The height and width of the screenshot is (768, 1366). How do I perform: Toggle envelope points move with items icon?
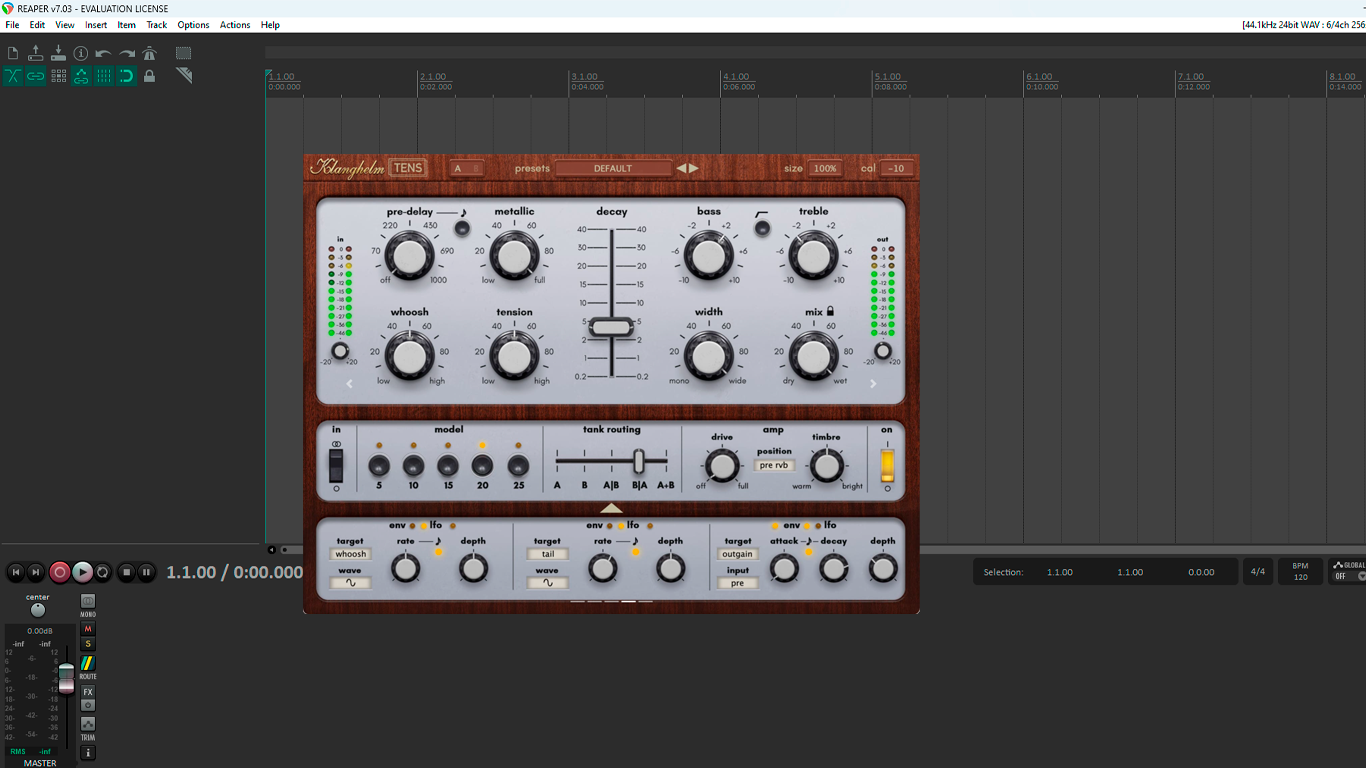click(81, 76)
